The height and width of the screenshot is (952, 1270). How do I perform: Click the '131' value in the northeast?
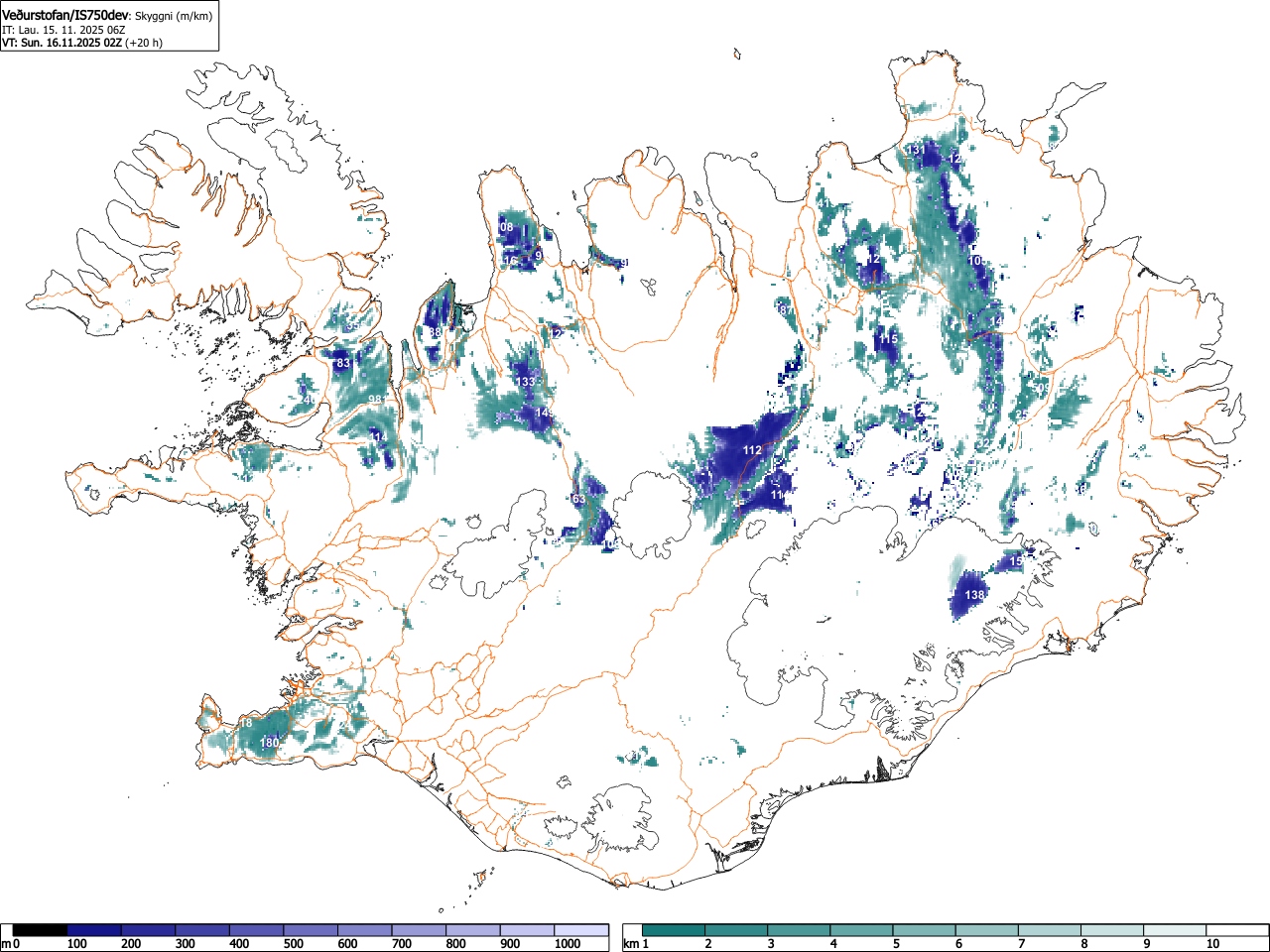(x=916, y=150)
